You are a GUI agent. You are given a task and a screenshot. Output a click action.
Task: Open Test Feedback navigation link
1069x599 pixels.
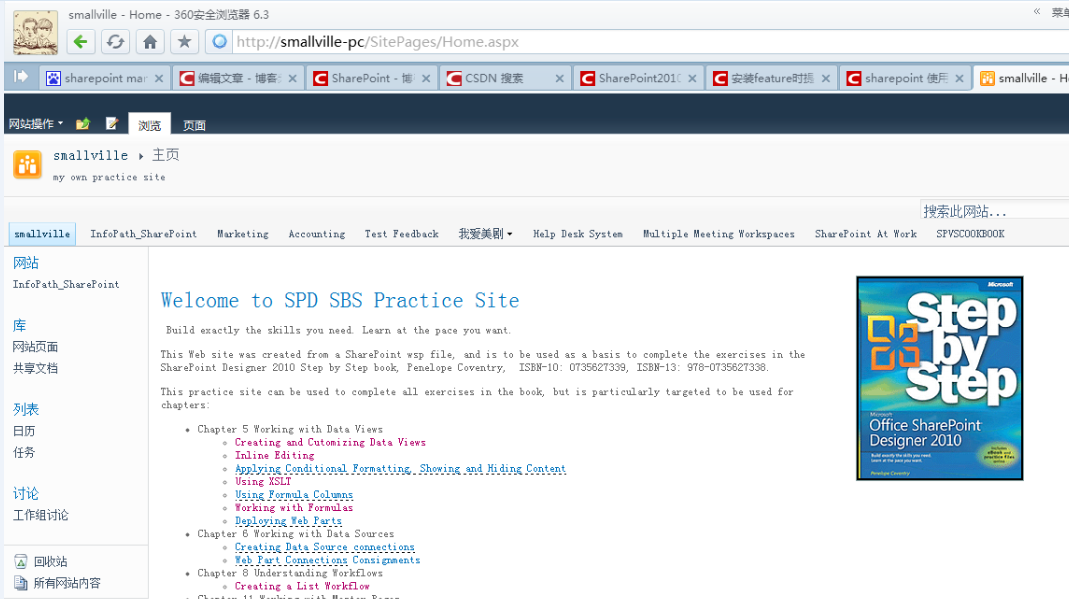pos(402,234)
